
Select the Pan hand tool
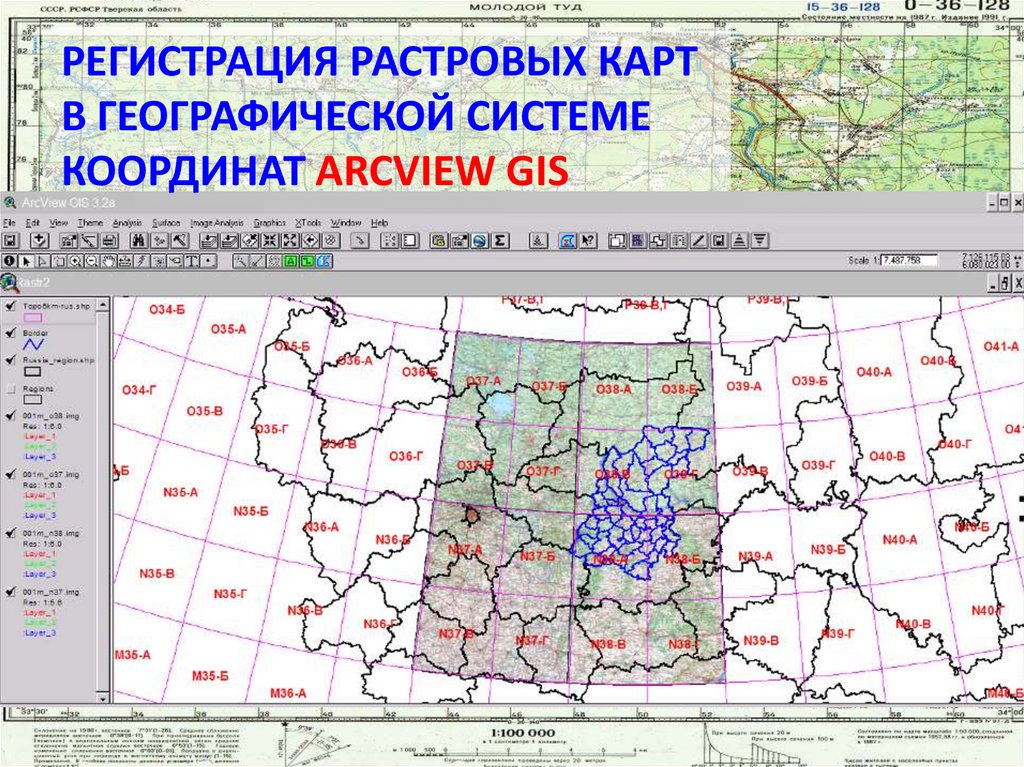click(108, 261)
